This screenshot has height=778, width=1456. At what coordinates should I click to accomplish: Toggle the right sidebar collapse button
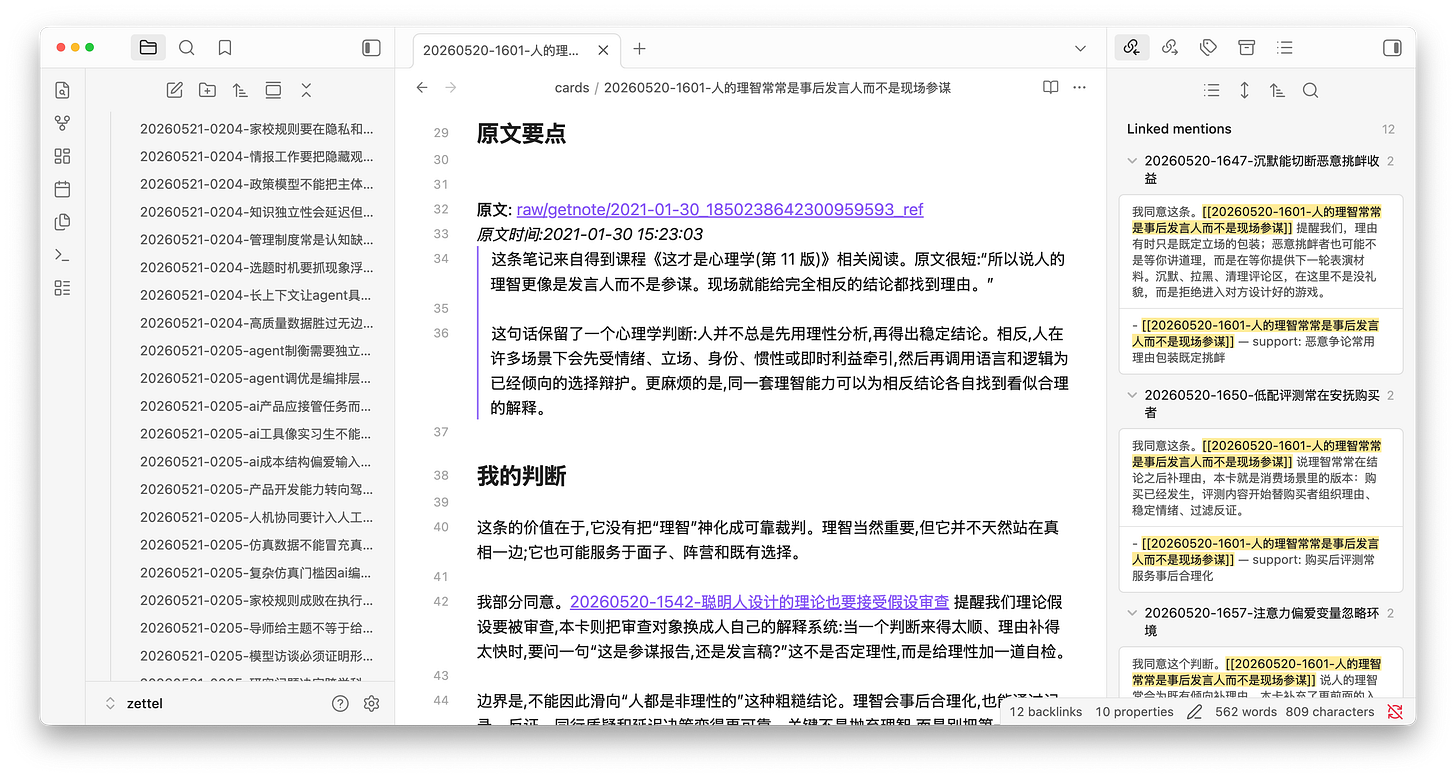(1391, 48)
